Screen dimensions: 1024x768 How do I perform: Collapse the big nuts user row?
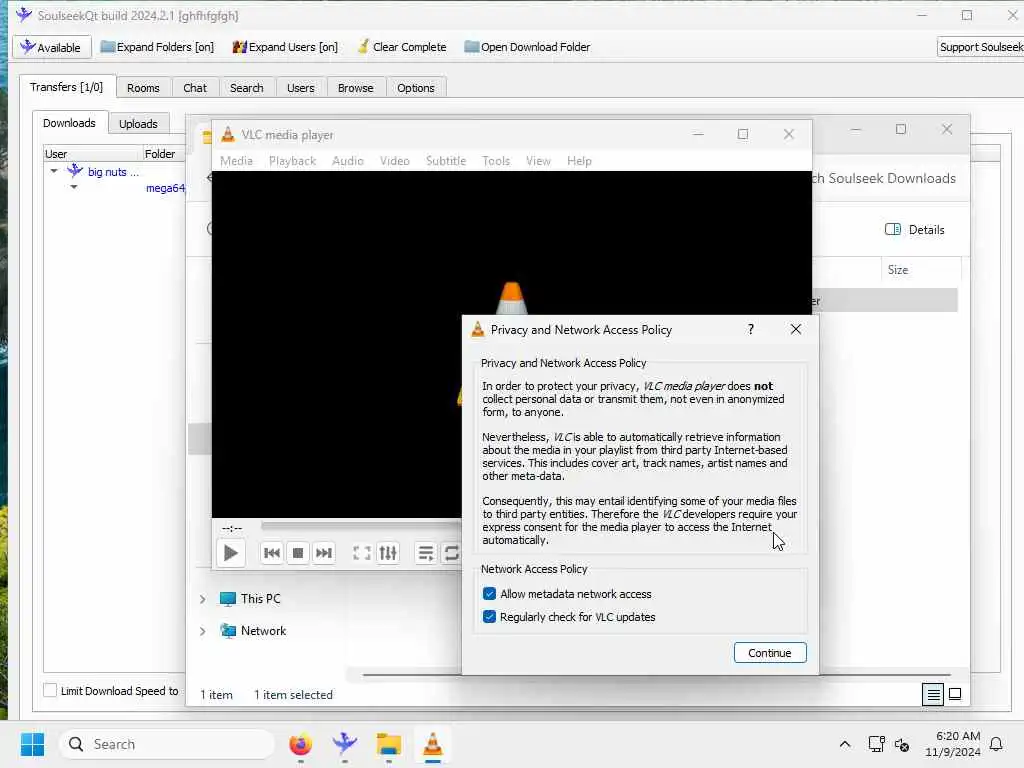point(54,171)
